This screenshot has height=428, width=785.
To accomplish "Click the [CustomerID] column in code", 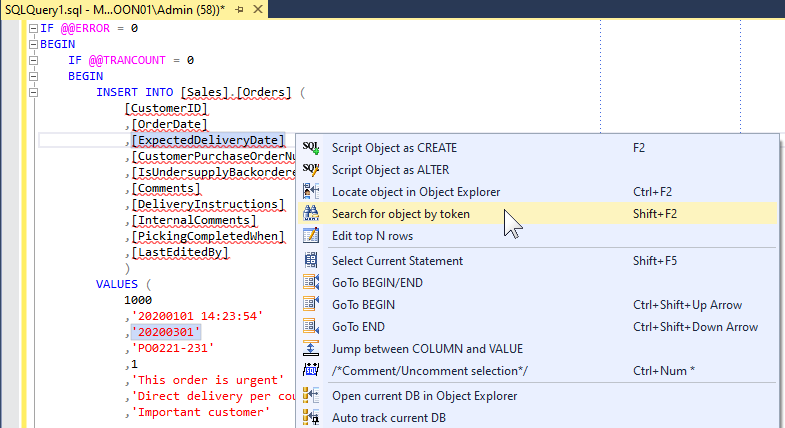I will pos(166,108).
